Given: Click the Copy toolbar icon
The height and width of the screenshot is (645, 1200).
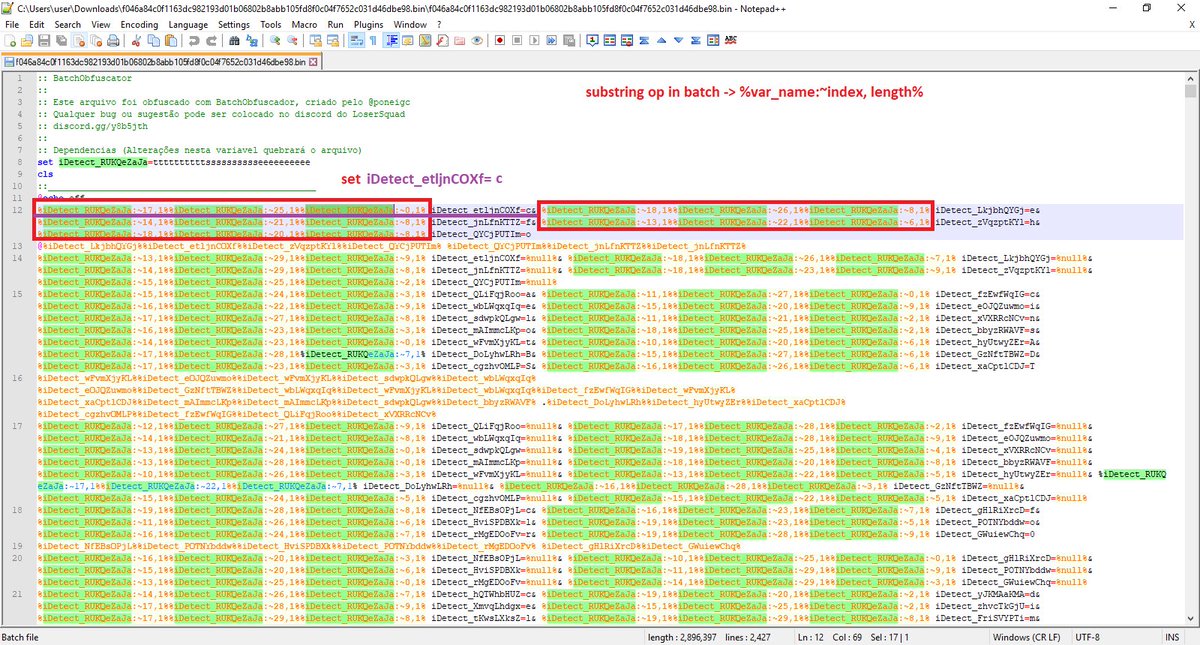Looking at the screenshot, I should coord(153,41).
